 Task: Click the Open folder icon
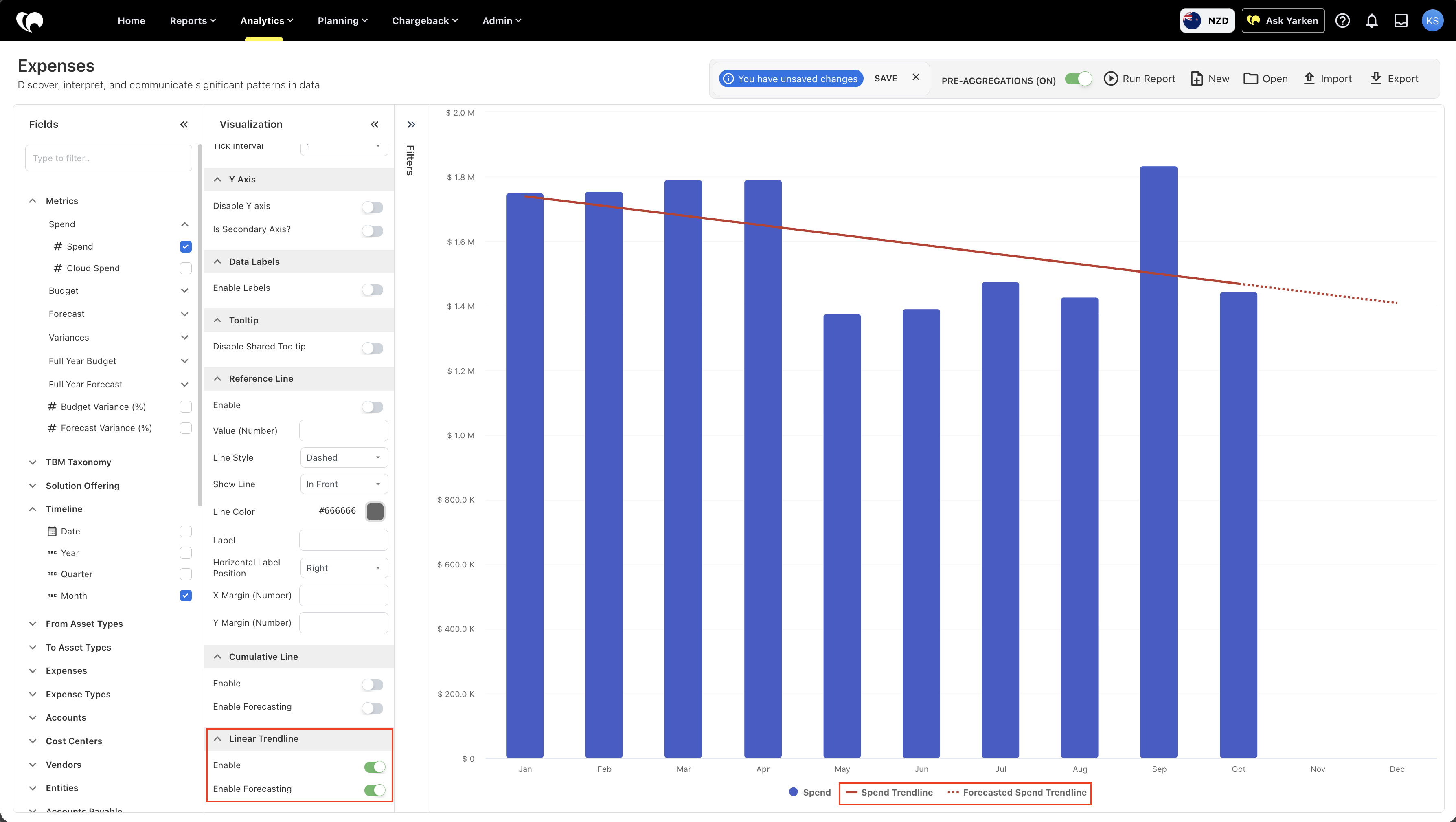[x=1251, y=79]
